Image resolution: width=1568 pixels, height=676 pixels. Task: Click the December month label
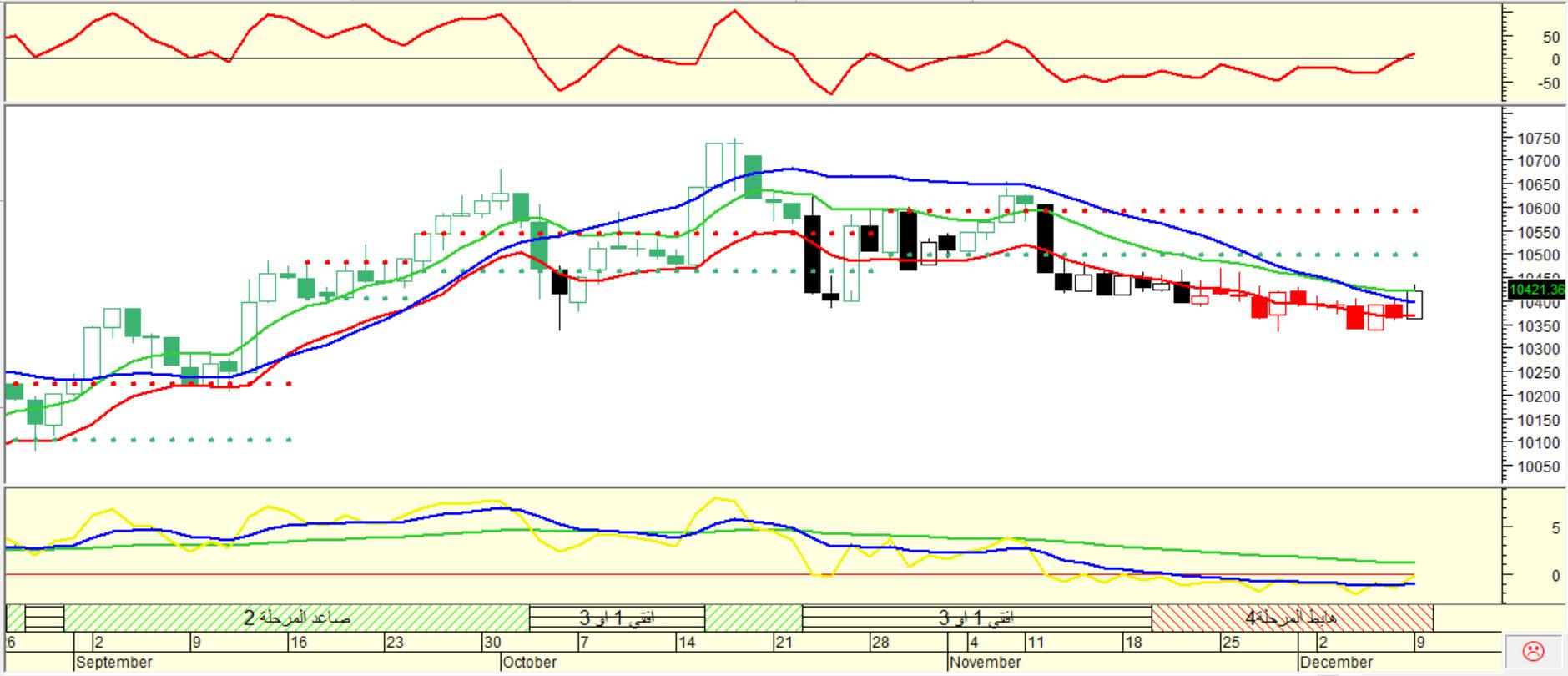[1336, 662]
